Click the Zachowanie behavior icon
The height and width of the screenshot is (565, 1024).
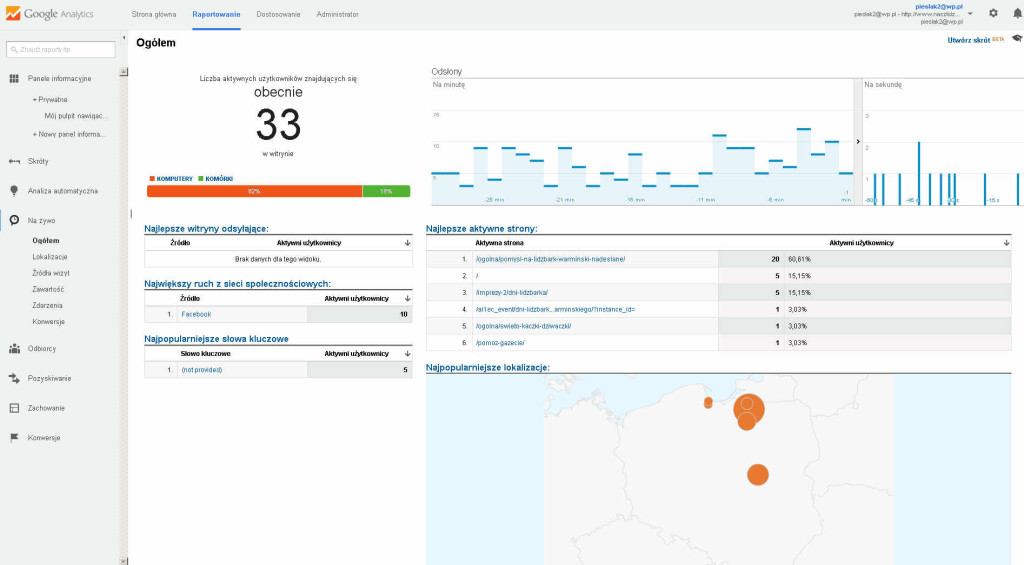coord(14,408)
